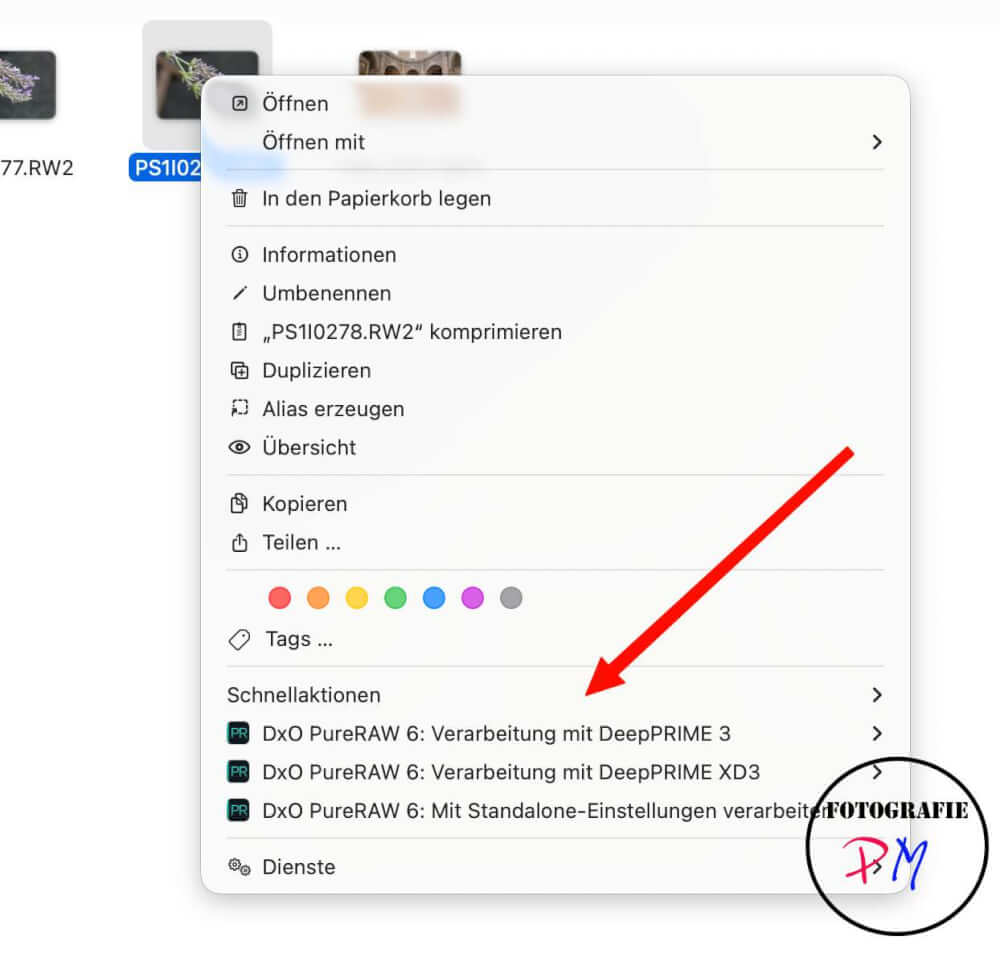Apply the gray tag color

[511, 598]
